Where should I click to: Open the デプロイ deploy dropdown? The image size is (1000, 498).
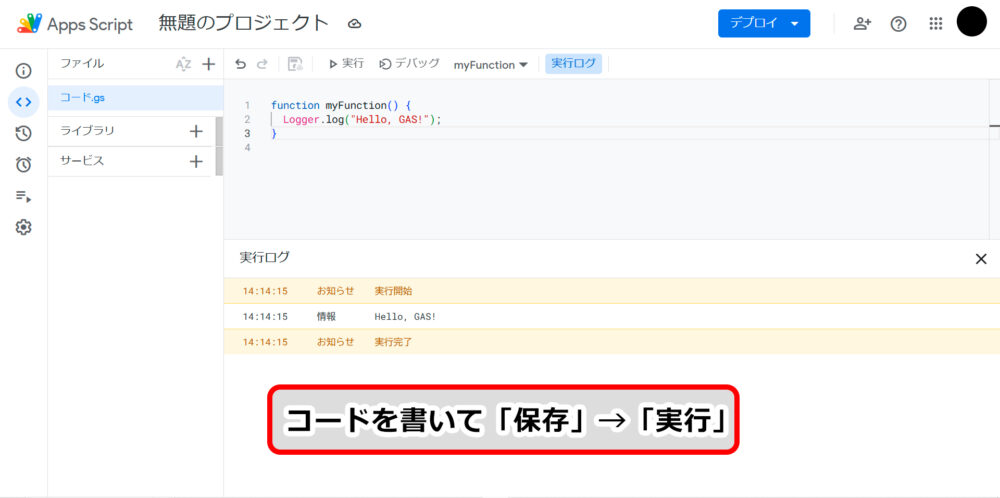(764, 24)
